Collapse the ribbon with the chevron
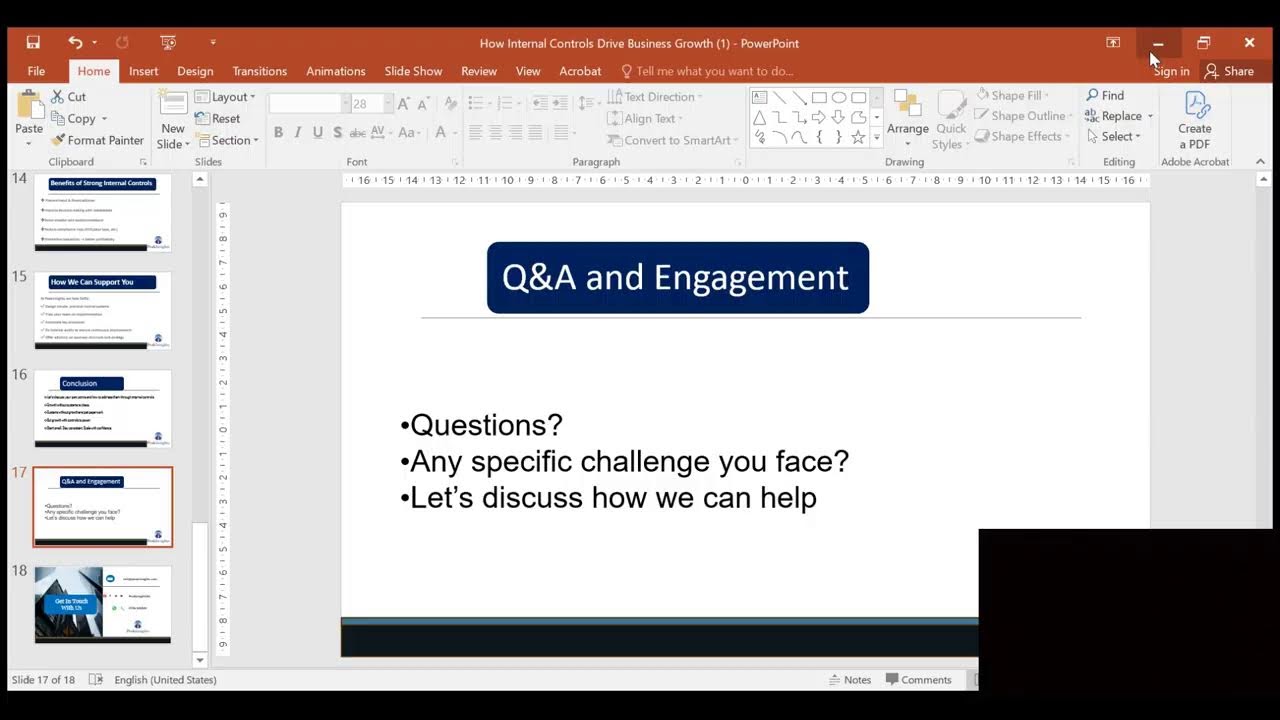Viewport: 1280px width, 720px height. 1260,162
